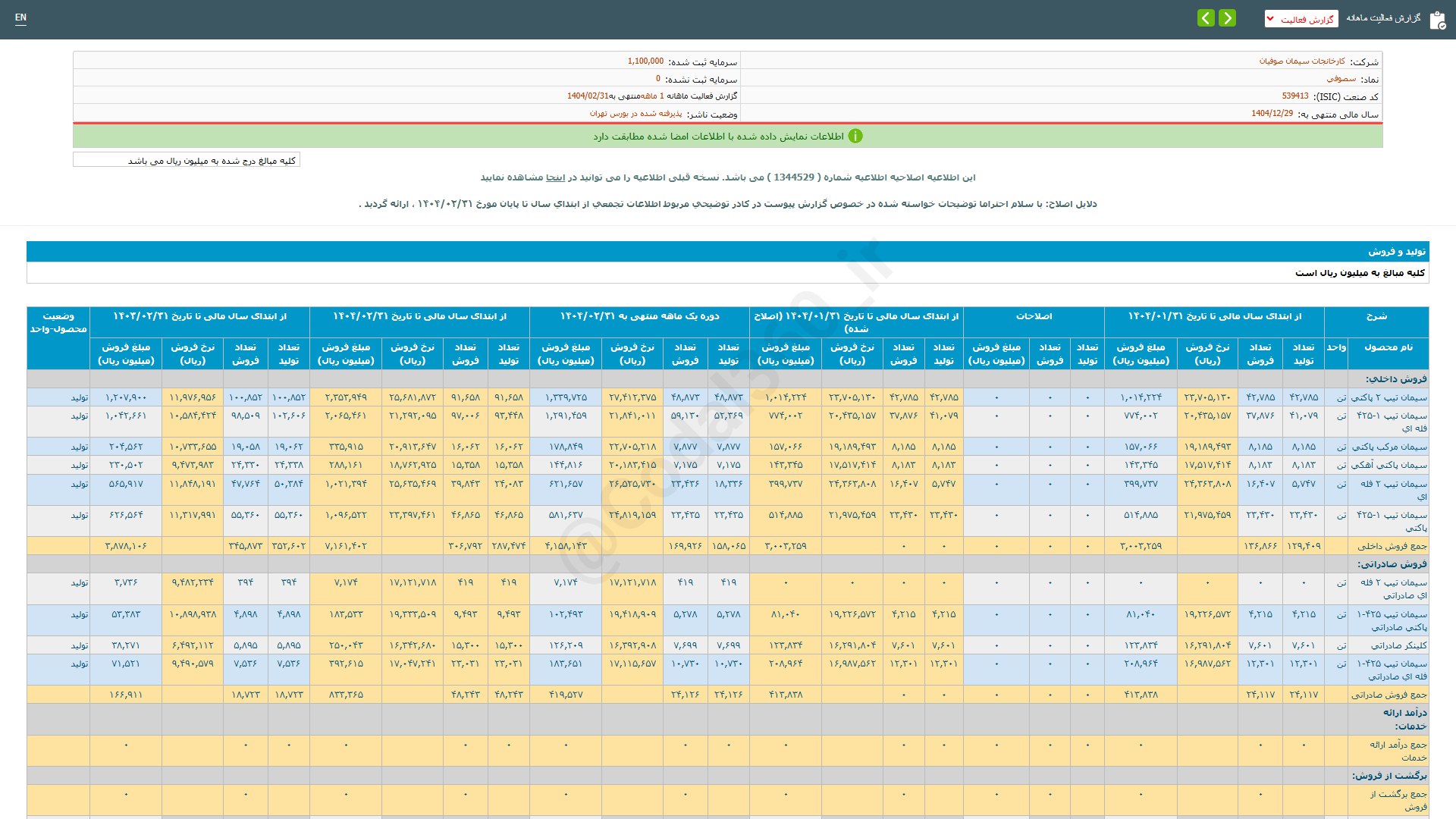The width and height of the screenshot is (1456, 819).
Task: Click the green right arrow navigation button
Action: pyautogui.click(x=1227, y=18)
